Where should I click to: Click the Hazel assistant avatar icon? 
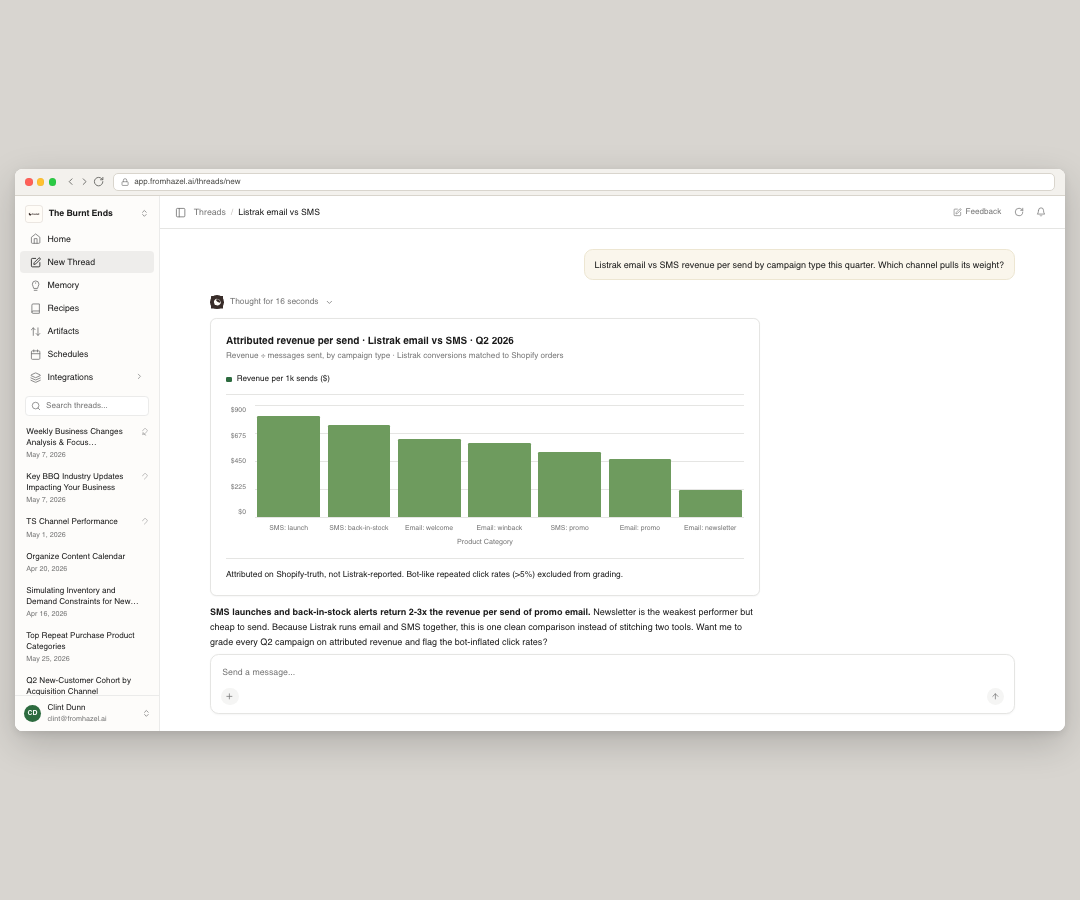coord(217,302)
